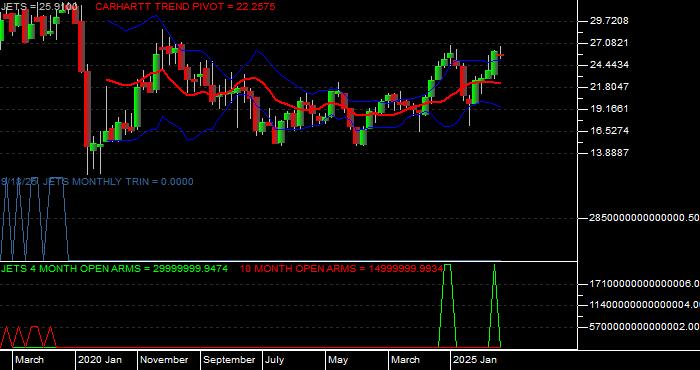700x370 pixels.
Task: Select the March label just before 2025 Jan
Action: click(x=406, y=360)
